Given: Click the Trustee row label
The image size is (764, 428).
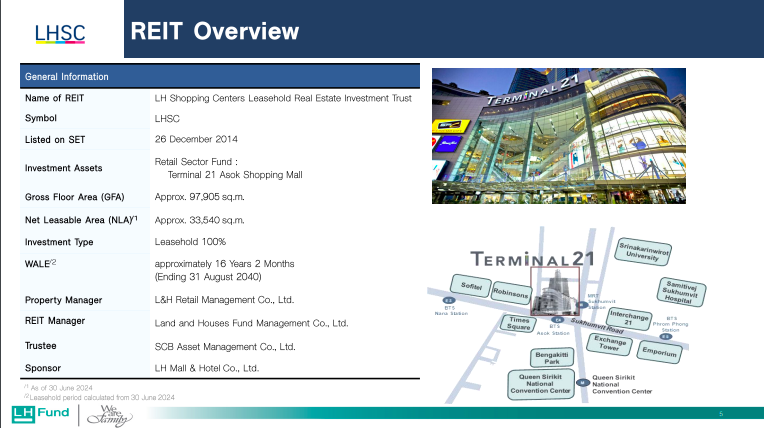Looking at the screenshot, I should [40, 346].
